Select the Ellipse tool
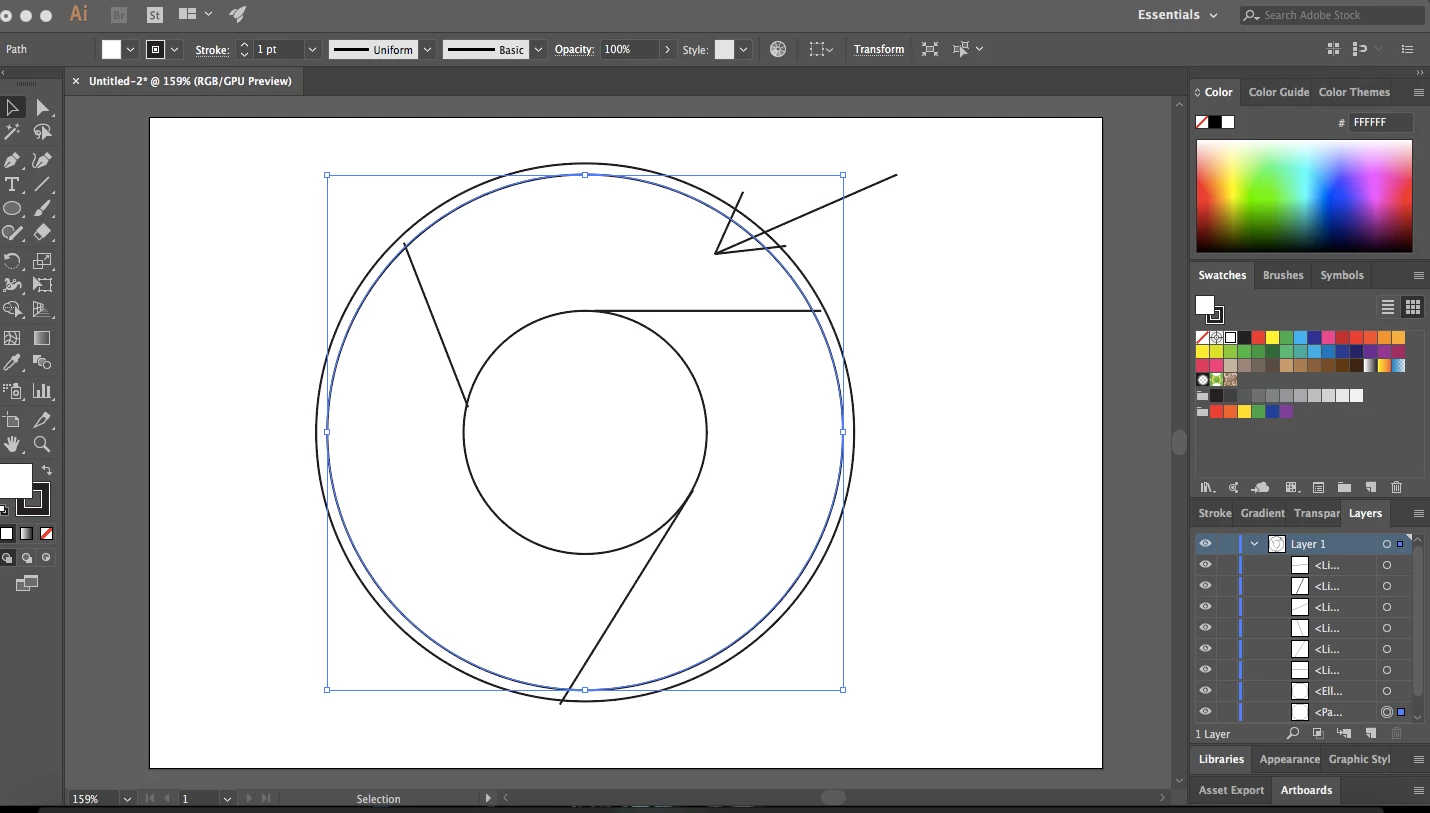The height and width of the screenshot is (813, 1430). point(12,209)
